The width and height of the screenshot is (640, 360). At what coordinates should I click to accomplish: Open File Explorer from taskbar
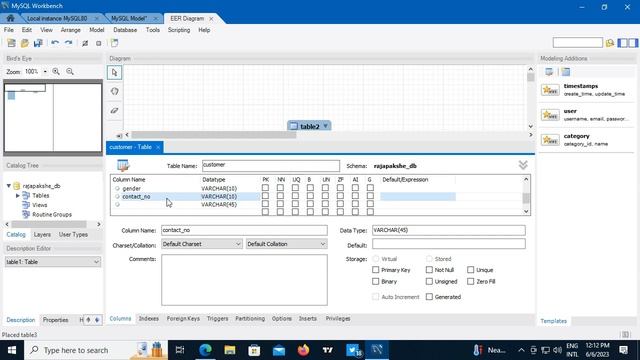click(230, 350)
